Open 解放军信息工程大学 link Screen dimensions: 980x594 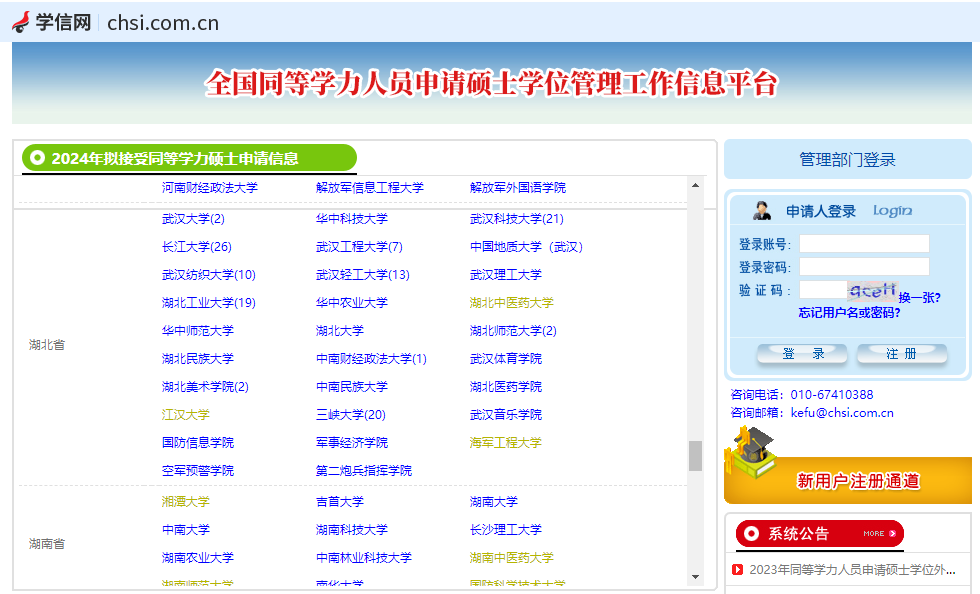point(369,188)
